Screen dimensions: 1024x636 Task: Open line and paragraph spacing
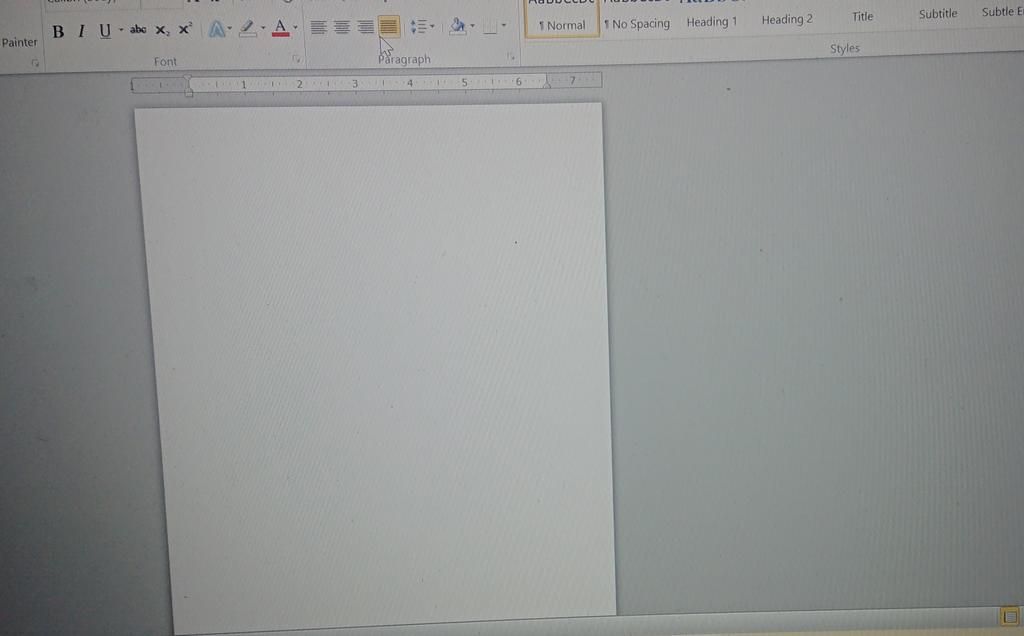(x=418, y=27)
